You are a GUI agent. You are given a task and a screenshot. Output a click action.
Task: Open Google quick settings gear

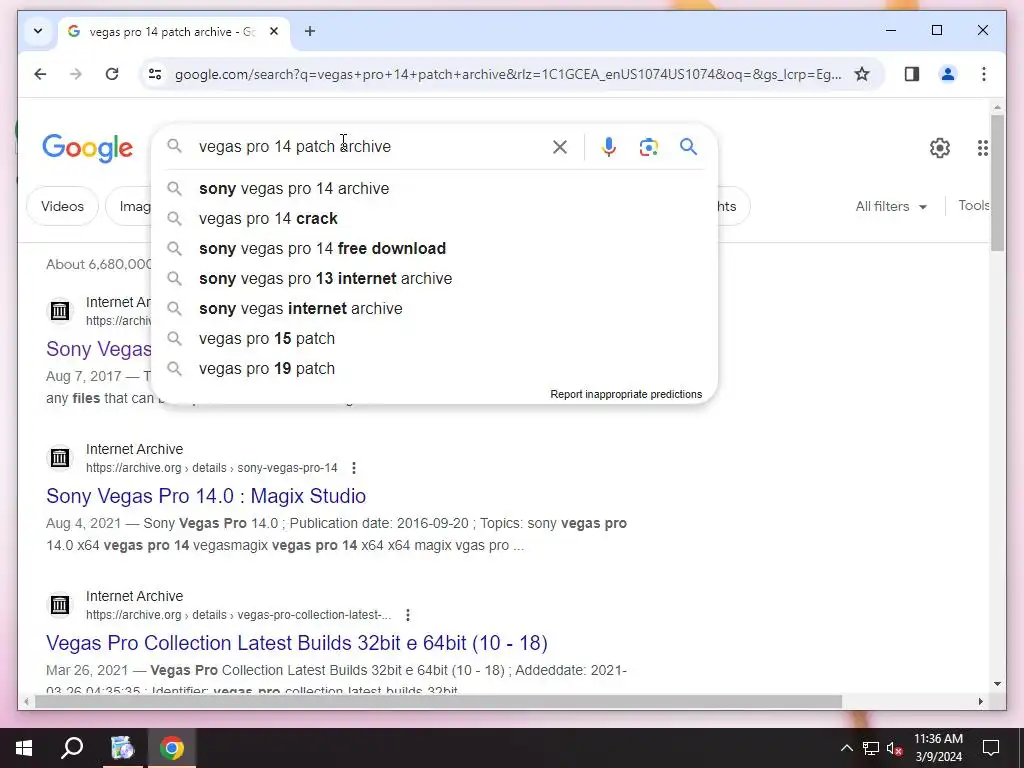tap(940, 148)
